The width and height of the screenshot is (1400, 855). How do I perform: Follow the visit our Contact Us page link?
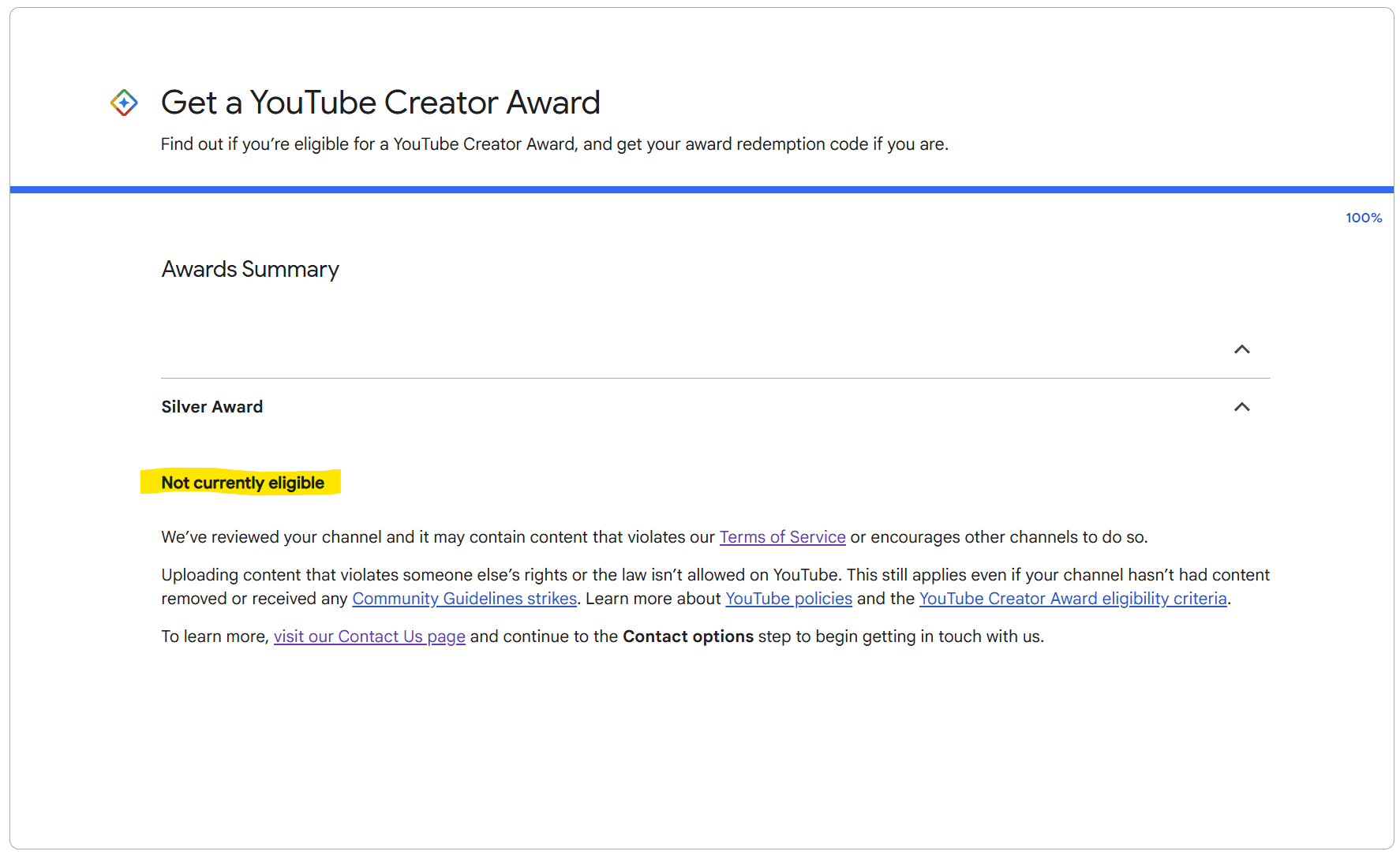point(369,637)
